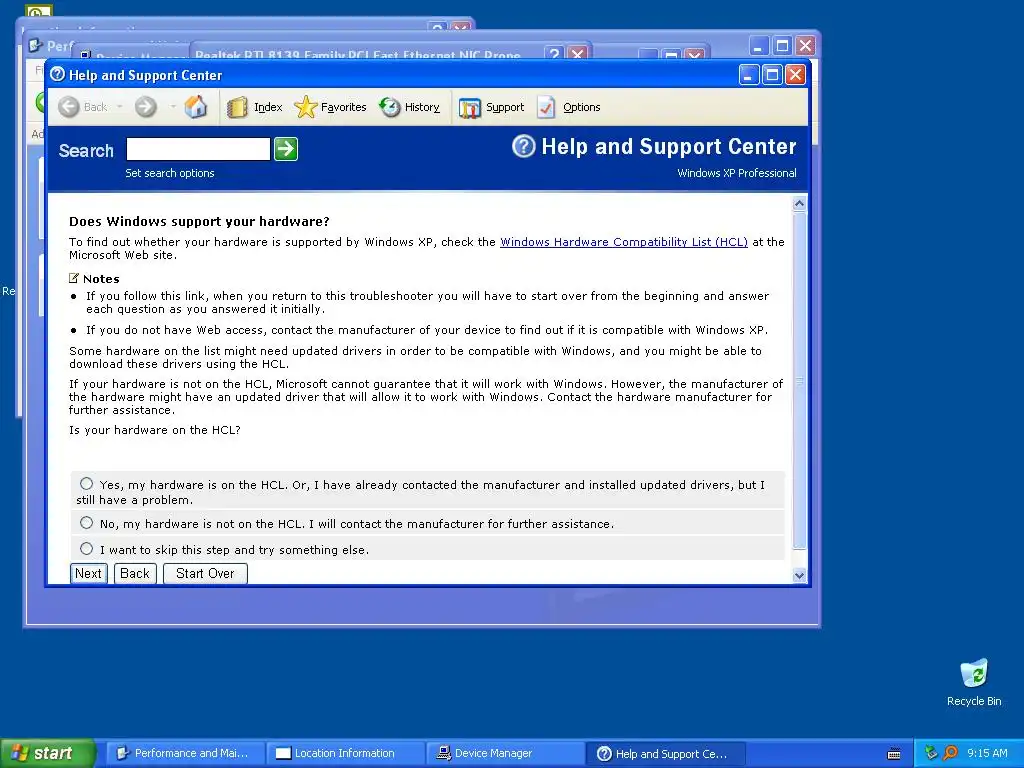Switch to Location Information taskbar button

coord(345,754)
